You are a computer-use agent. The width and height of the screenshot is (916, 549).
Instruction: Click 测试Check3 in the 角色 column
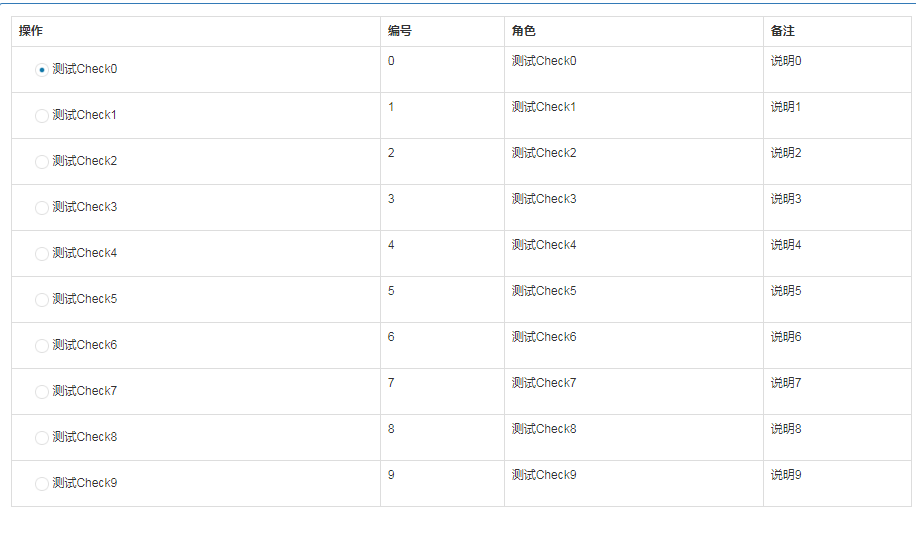coord(544,199)
